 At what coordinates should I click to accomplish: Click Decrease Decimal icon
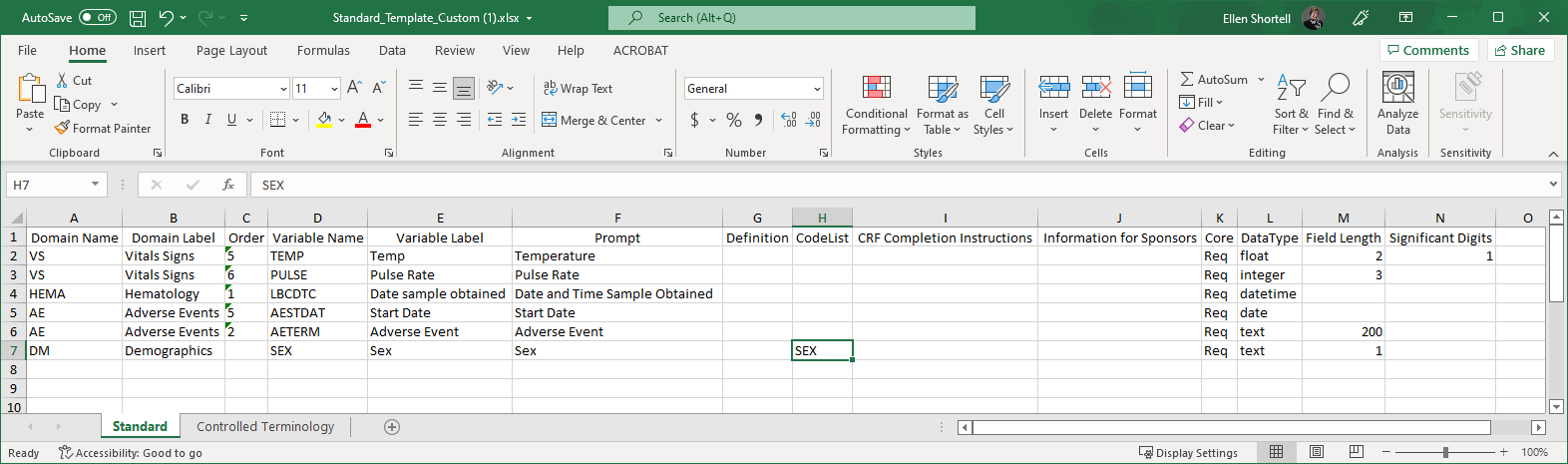[813, 120]
